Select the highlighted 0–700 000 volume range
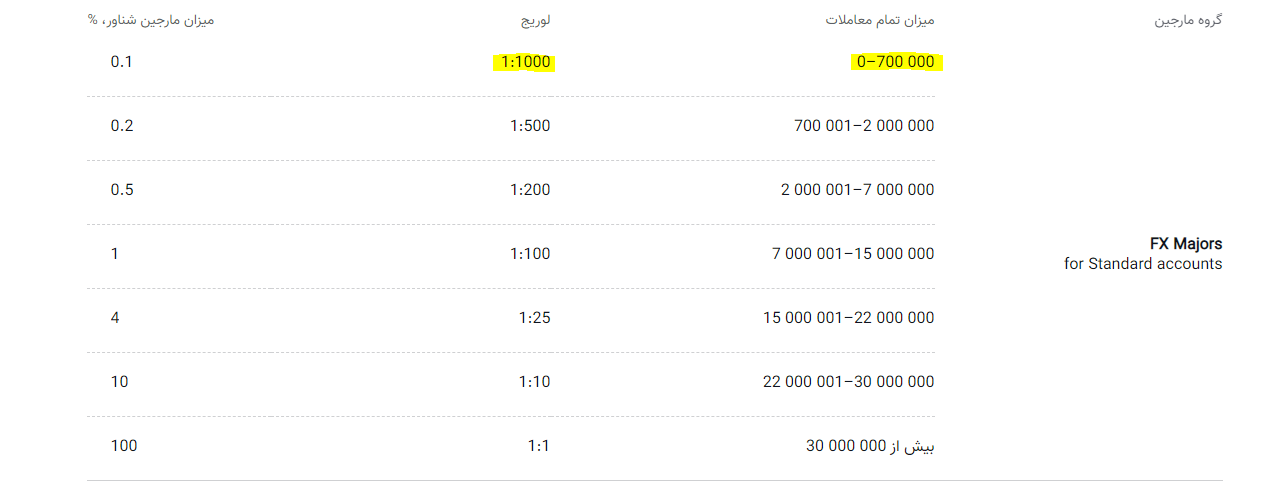 pos(898,62)
